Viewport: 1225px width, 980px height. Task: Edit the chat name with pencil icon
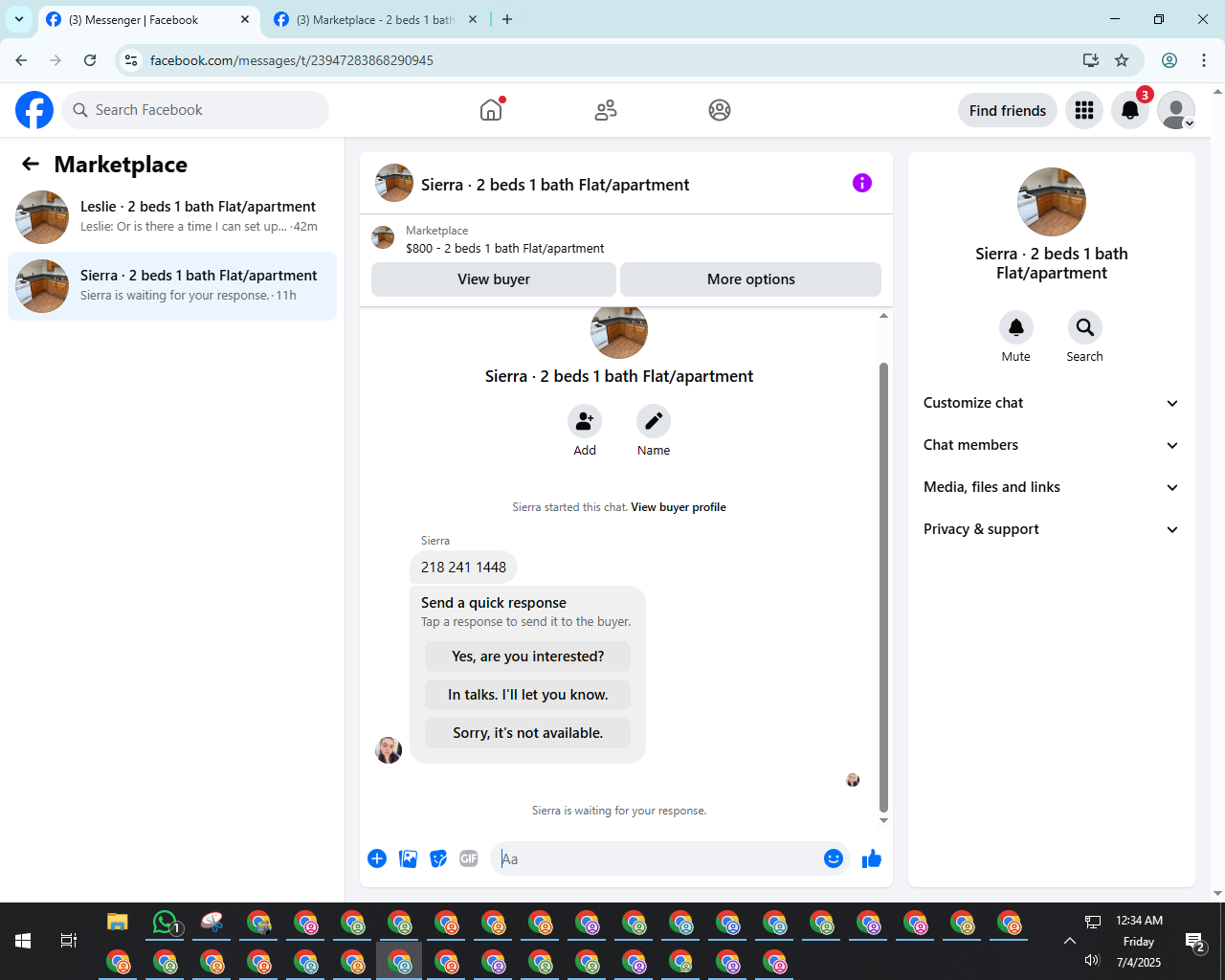[x=654, y=421]
